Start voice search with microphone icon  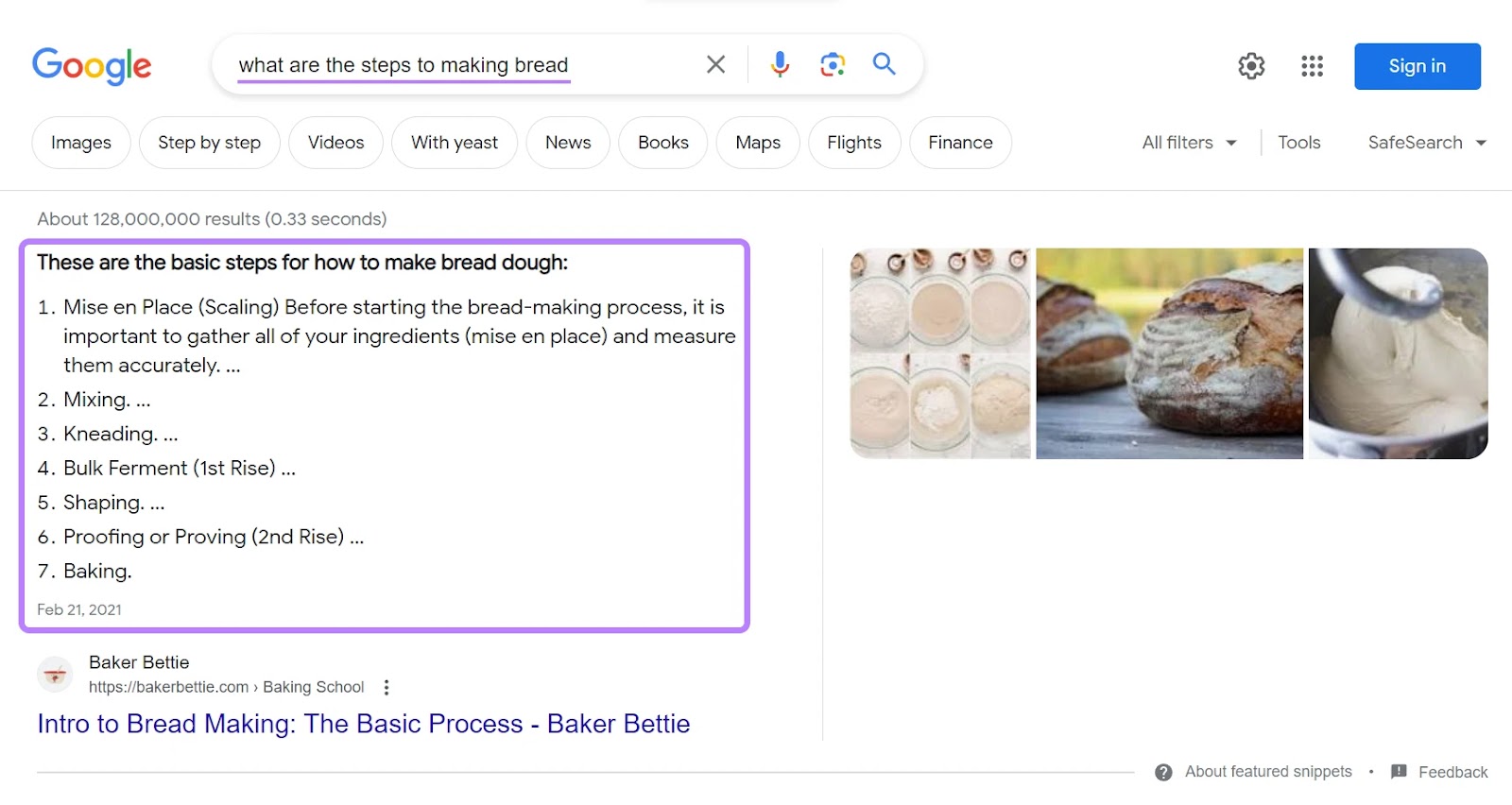[x=780, y=64]
